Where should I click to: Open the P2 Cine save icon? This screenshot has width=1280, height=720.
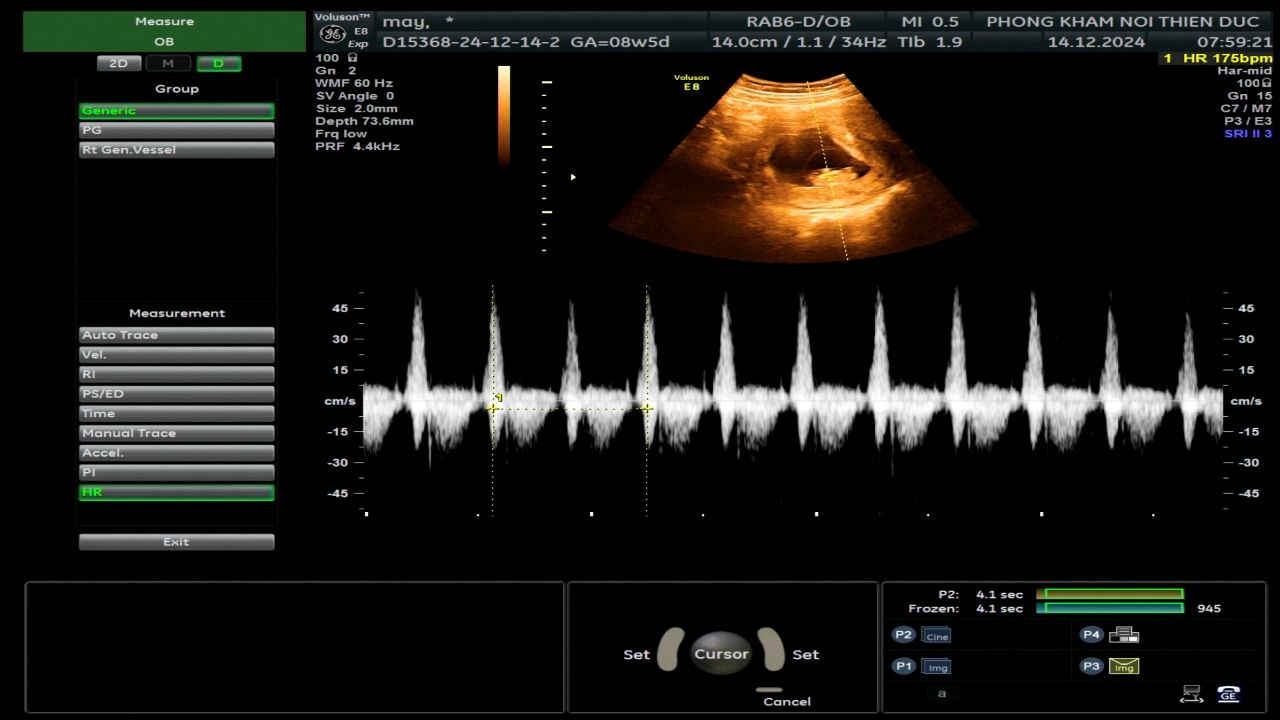[937, 636]
